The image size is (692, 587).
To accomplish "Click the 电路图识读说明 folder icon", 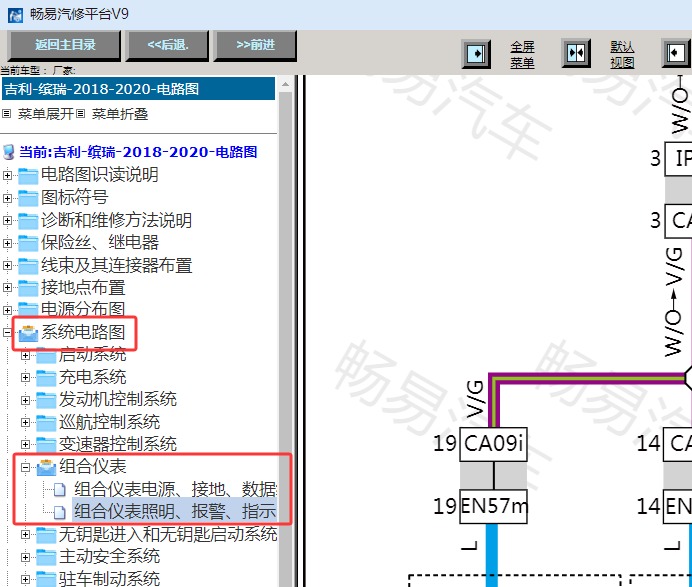I will [28, 176].
